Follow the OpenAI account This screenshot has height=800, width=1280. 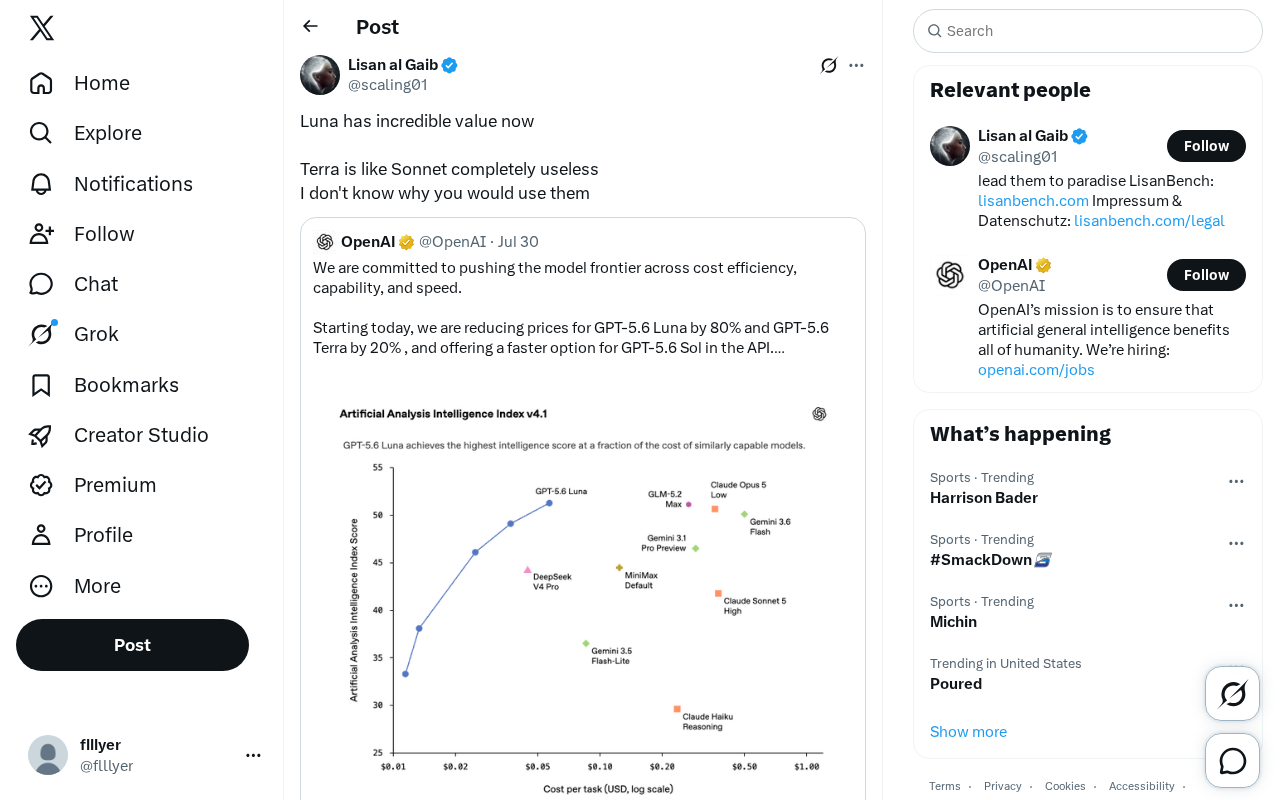click(1206, 275)
